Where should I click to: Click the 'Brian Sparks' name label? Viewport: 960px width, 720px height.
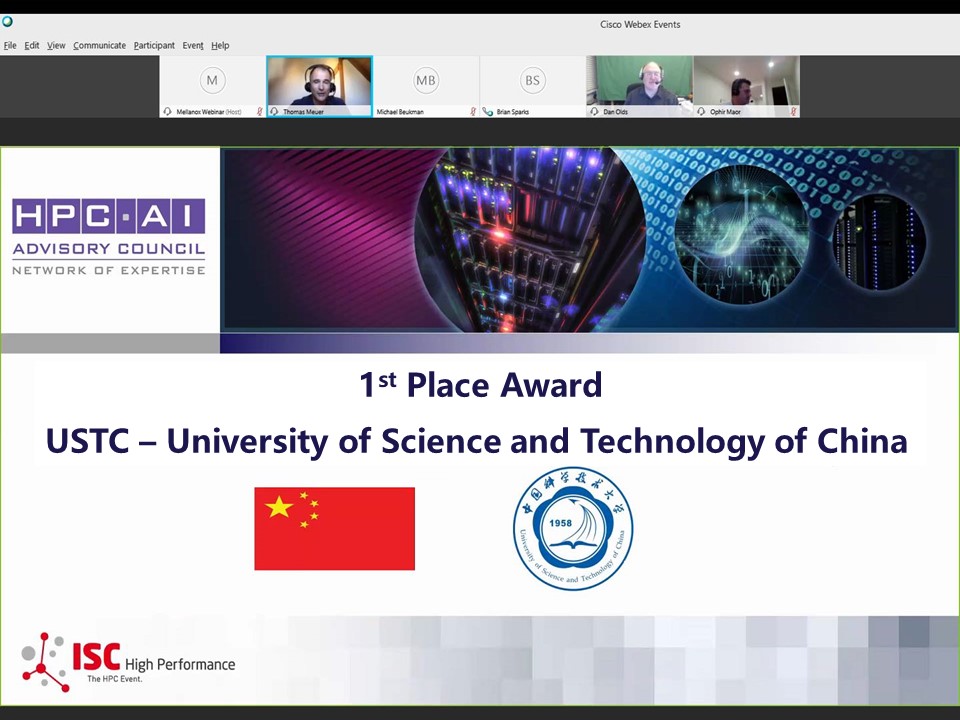[512, 112]
